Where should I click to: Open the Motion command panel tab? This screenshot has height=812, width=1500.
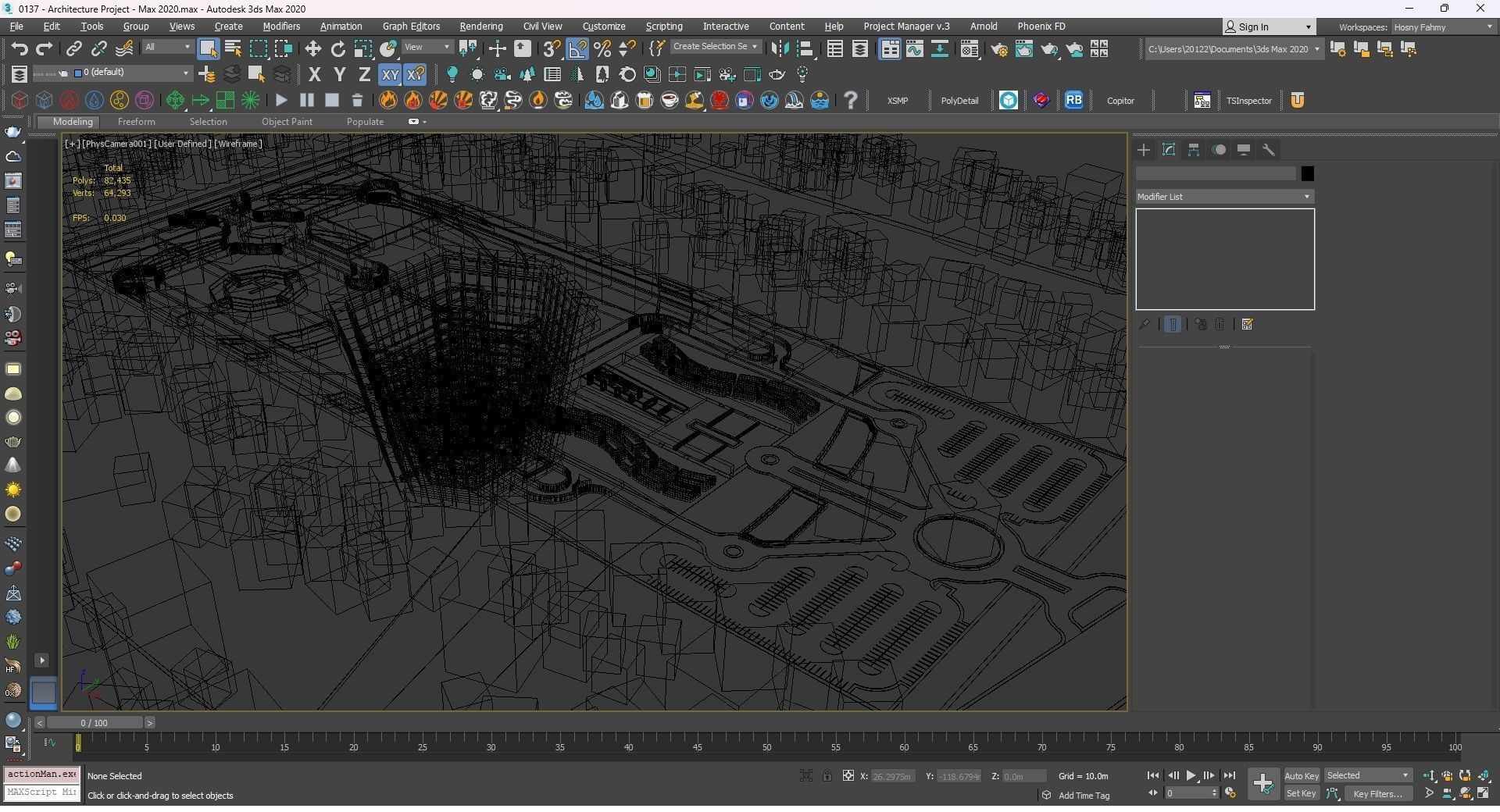point(1219,150)
